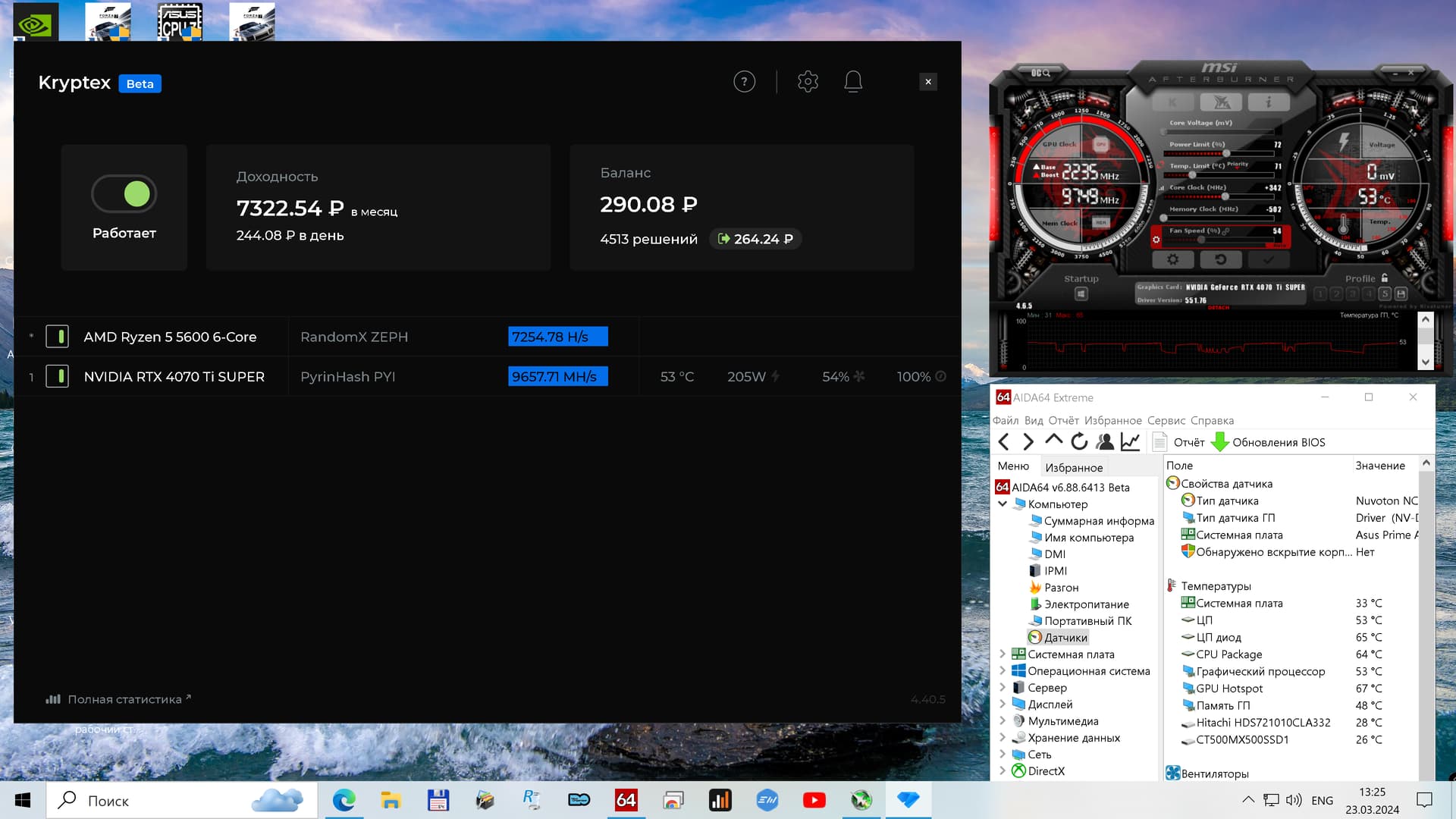Viewport: 1456px width, 819px height.
Task: Open AIDA64 graph chart toolbar icon
Action: tap(1130, 442)
